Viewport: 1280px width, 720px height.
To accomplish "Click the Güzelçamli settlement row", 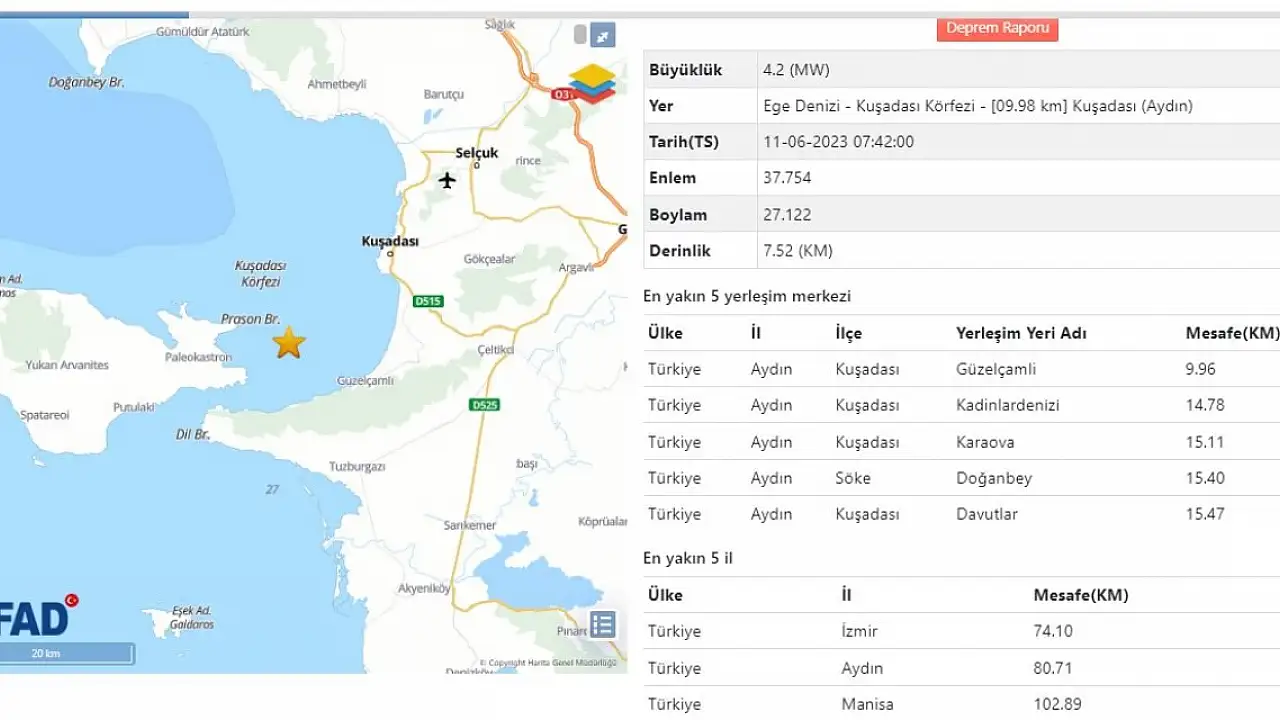I will point(995,369).
